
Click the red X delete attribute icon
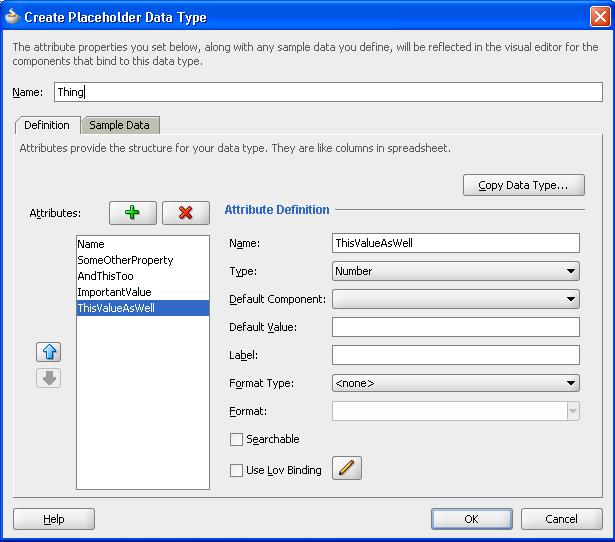pyautogui.click(x=185, y=212)
